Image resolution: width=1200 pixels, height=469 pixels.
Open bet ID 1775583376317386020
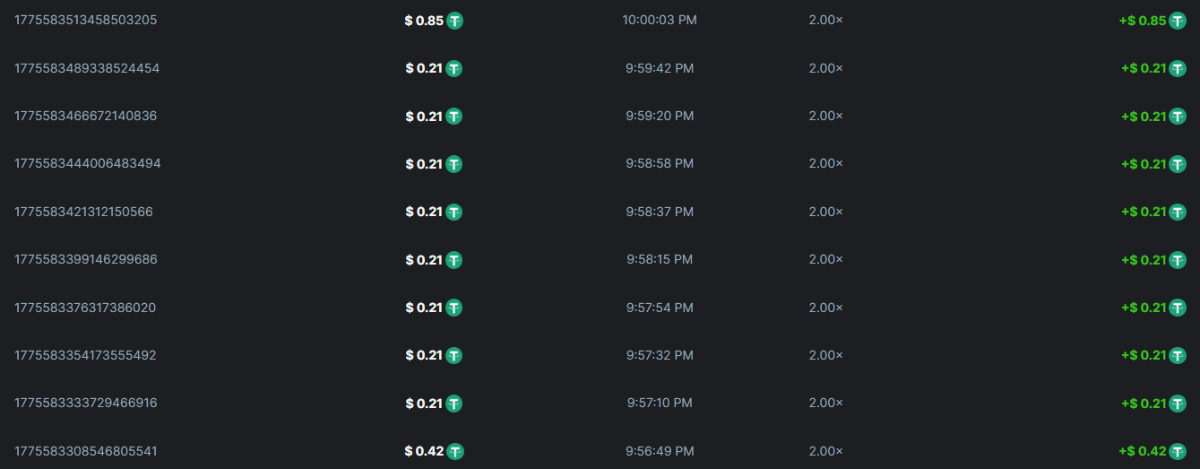tap(84, 307)
